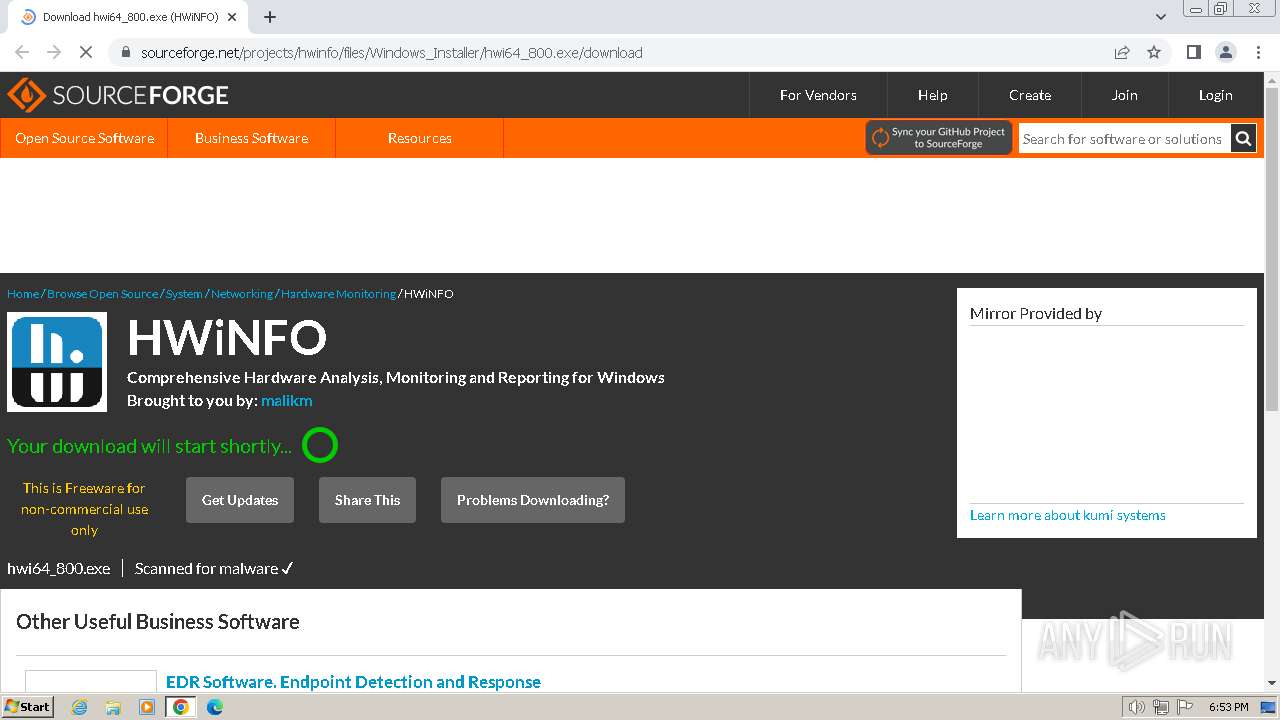
Task: Open Windows Media Player from the taskbar
Action: 147,707
